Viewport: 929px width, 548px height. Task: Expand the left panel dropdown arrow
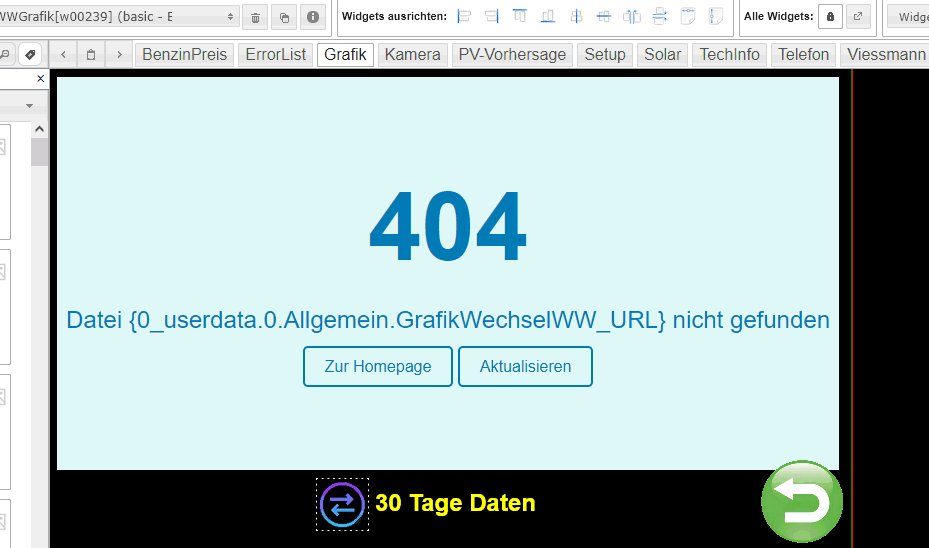29,105
